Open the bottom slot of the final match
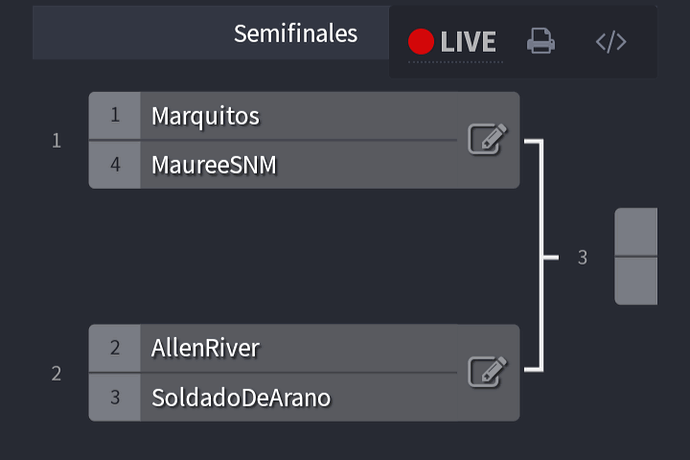 click(x=636, y=281)
